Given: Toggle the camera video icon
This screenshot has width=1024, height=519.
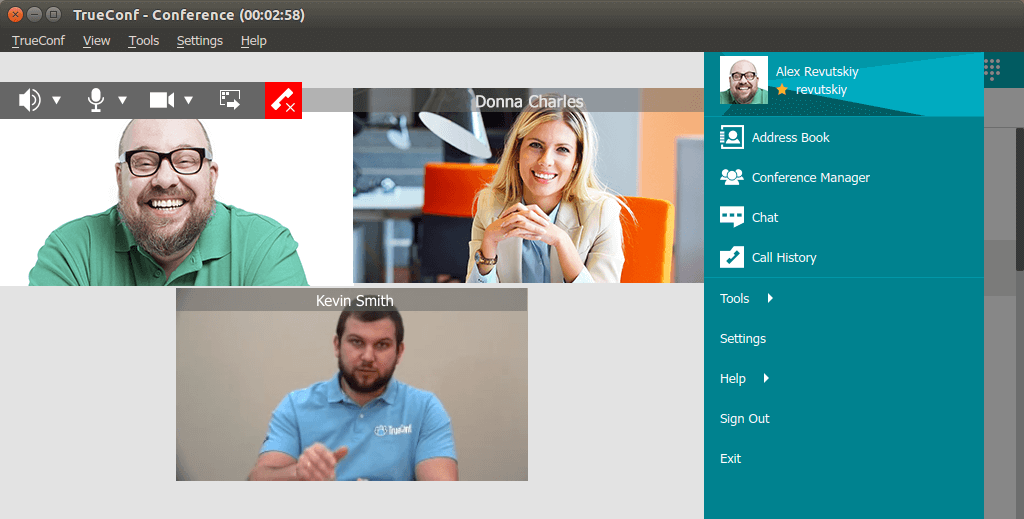Looking at the screenshot, I should [161, 100].
